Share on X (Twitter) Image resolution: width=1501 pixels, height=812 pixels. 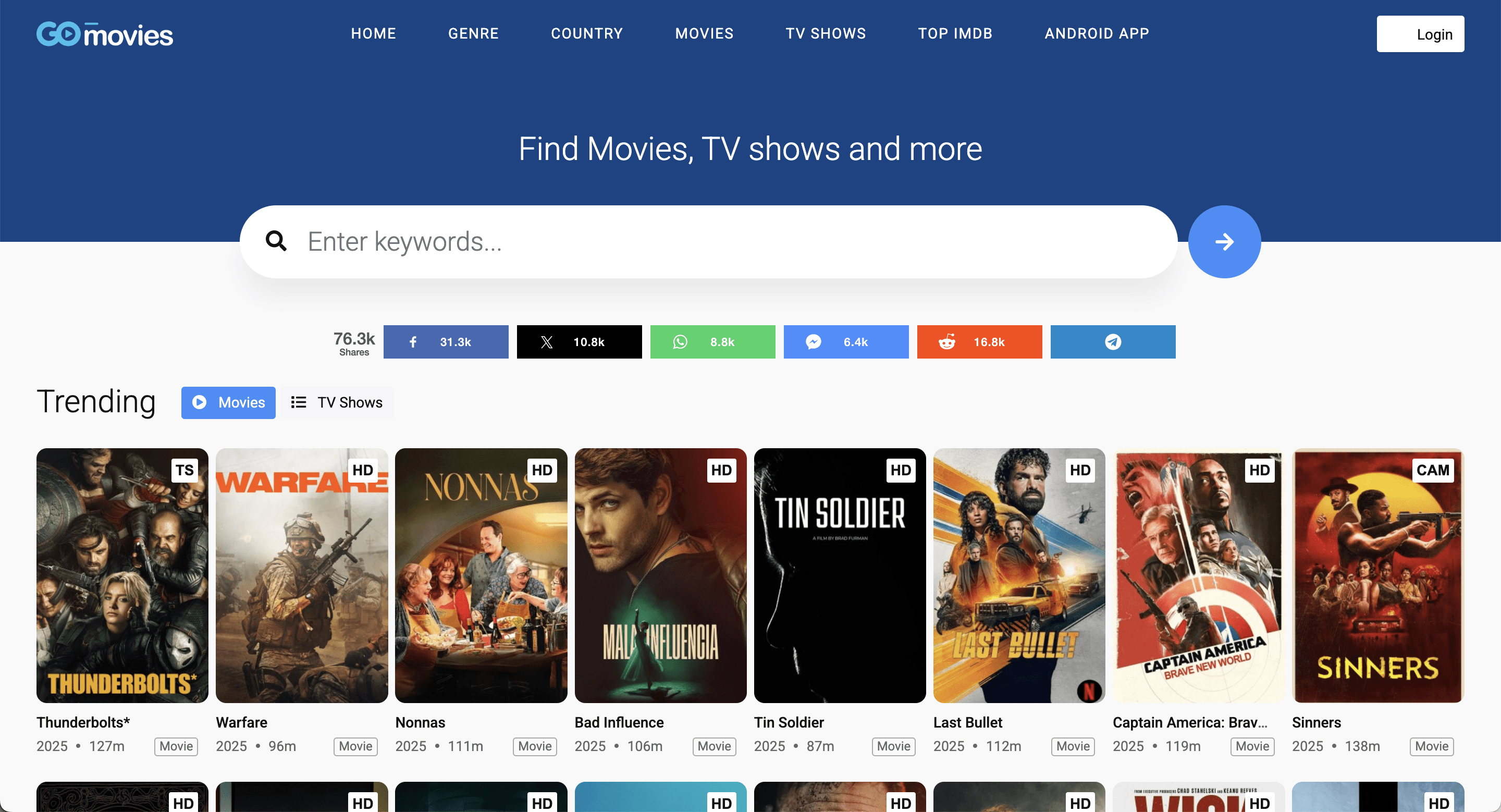tap(579, 342)
